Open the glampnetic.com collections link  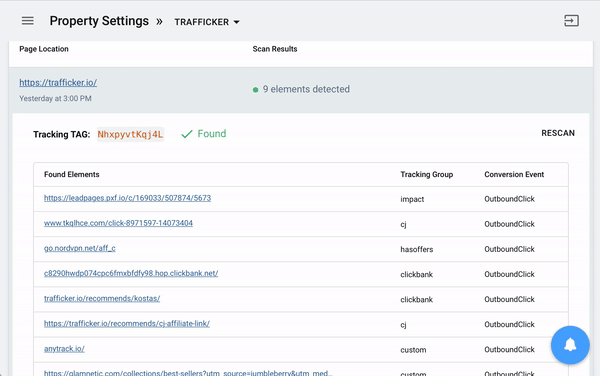coord(188,373)
